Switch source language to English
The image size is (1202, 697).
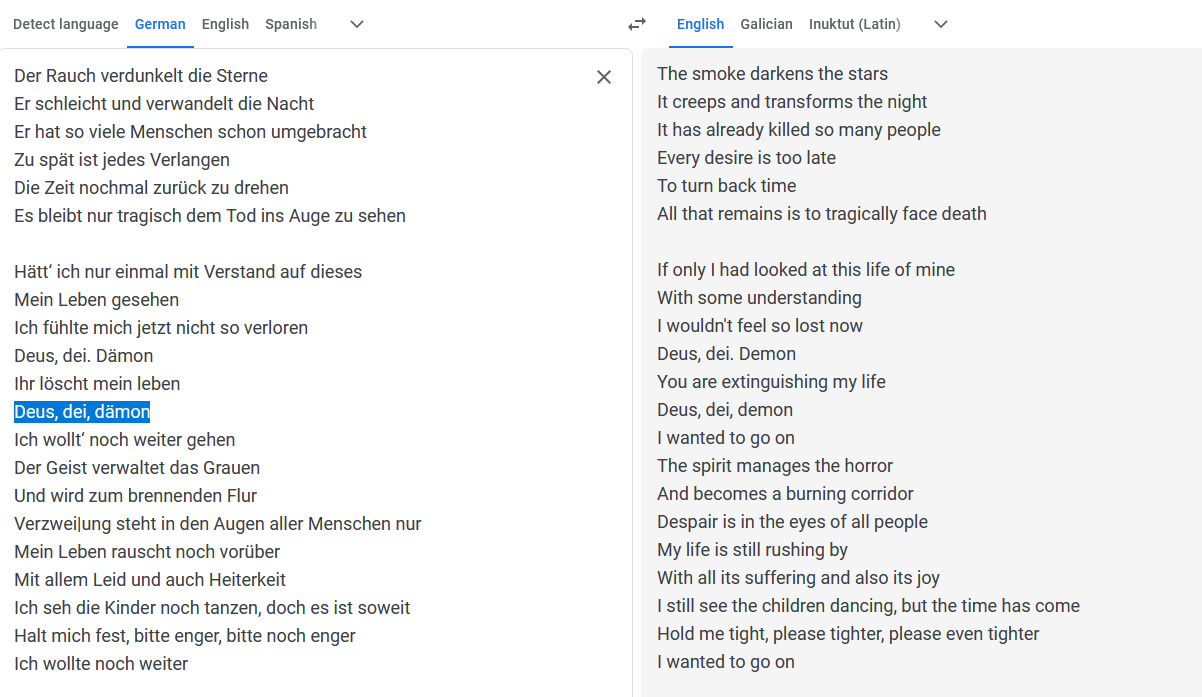click(225, 24)
